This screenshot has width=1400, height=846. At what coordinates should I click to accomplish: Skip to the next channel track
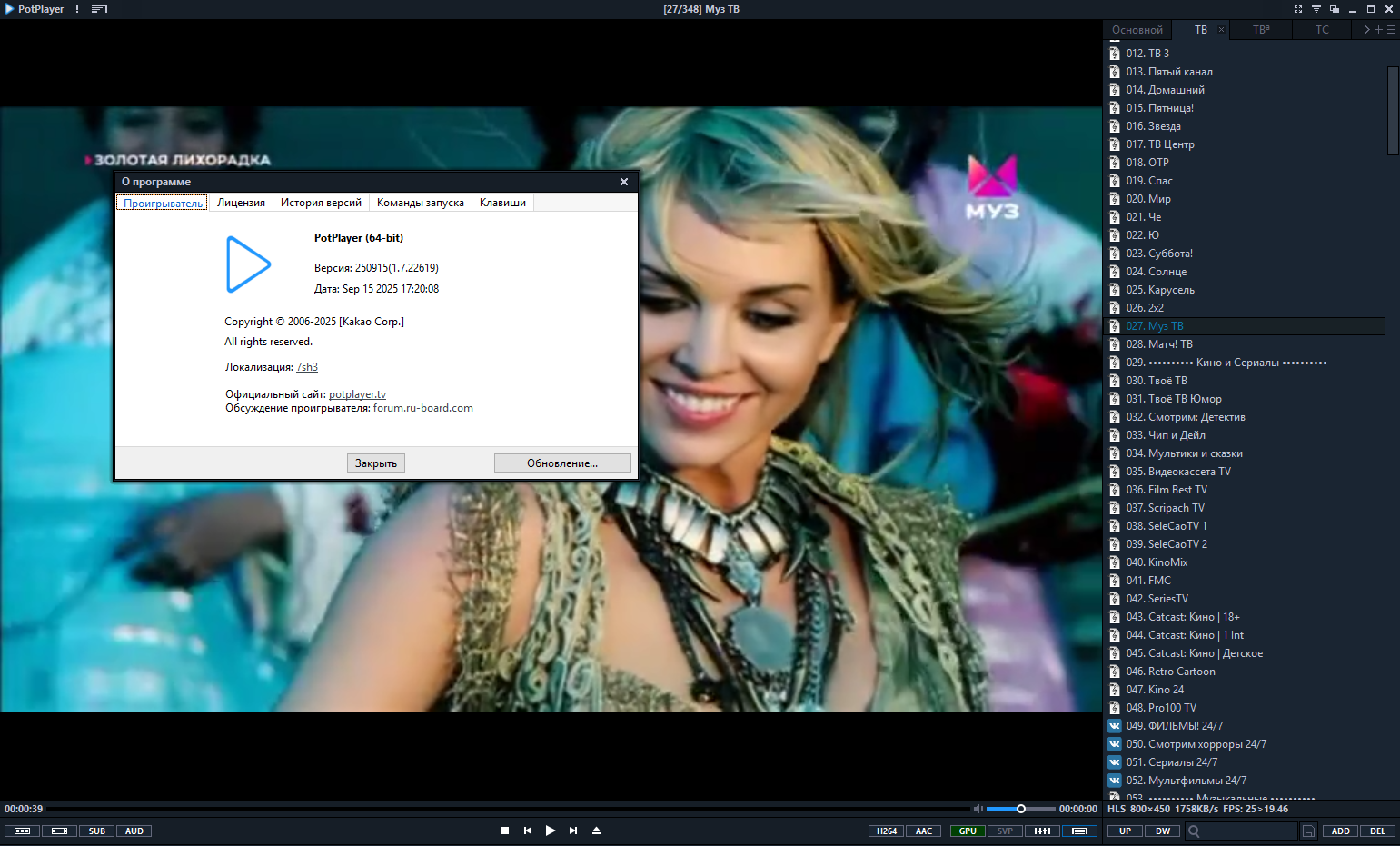[x=573, y=831]
